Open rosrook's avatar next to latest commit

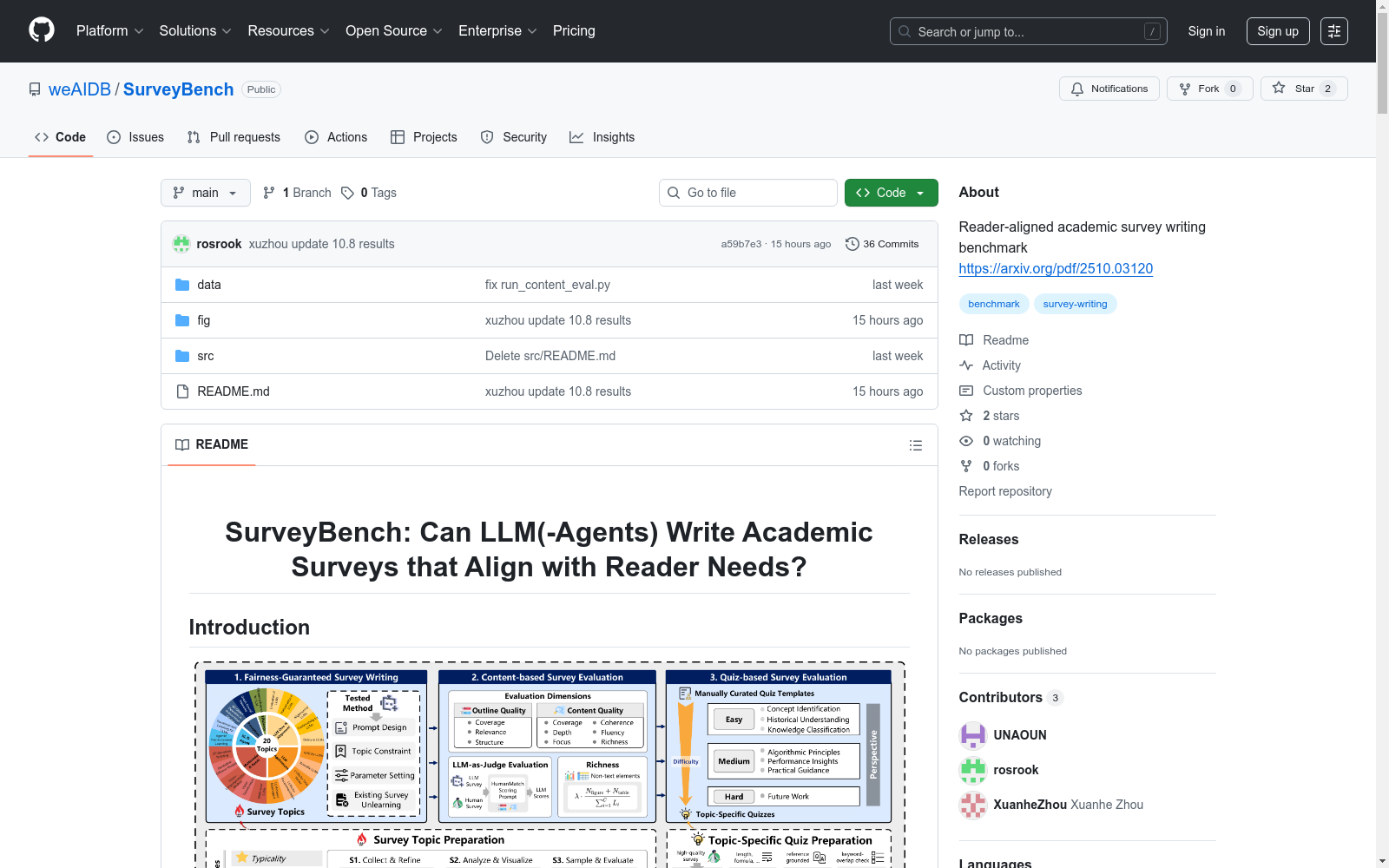(x=181, y=244)
